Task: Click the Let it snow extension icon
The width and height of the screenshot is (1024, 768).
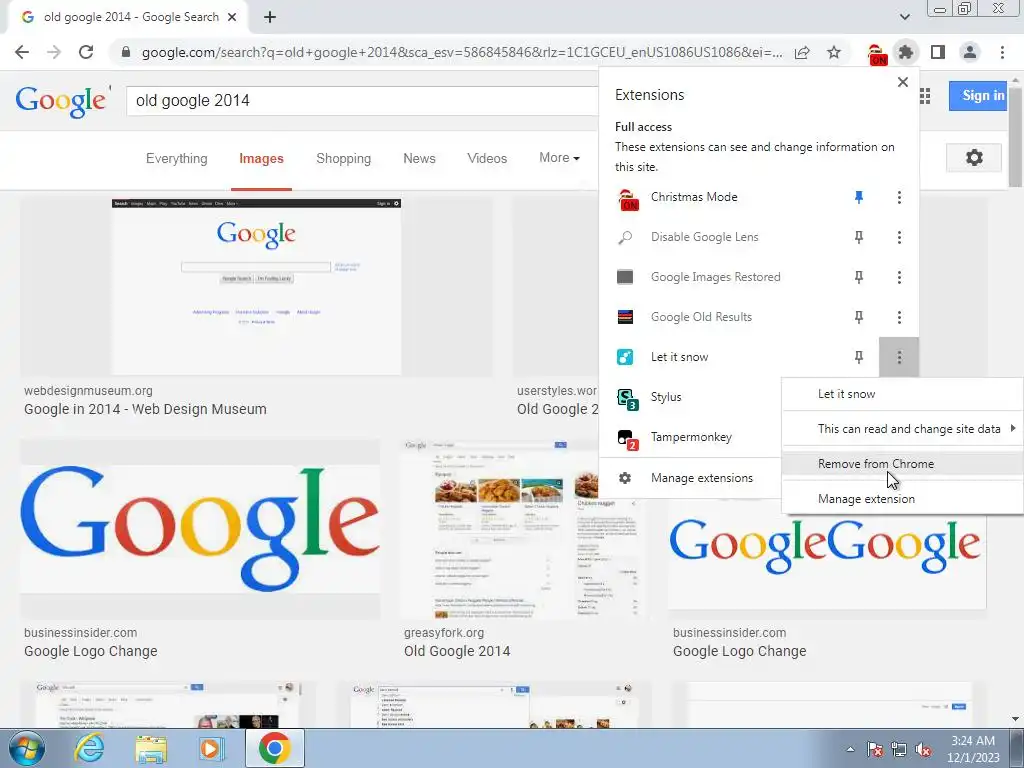Action: pos(625,357)
